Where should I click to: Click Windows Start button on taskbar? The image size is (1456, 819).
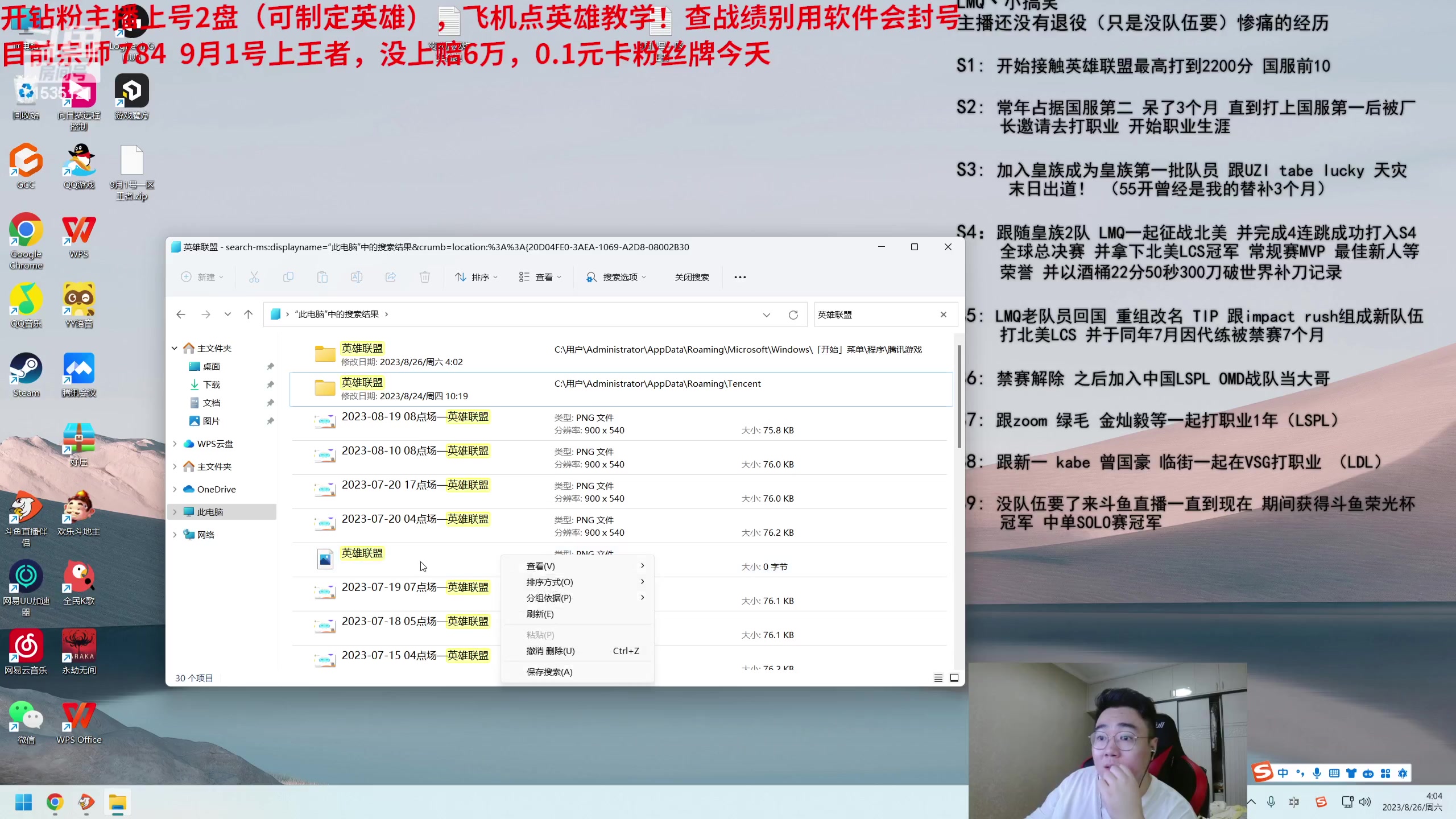pos(23,803)
